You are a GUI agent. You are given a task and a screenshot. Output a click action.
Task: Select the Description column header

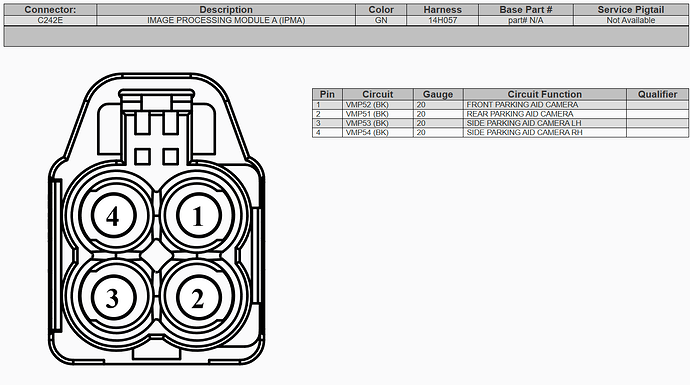click(226, 10)
